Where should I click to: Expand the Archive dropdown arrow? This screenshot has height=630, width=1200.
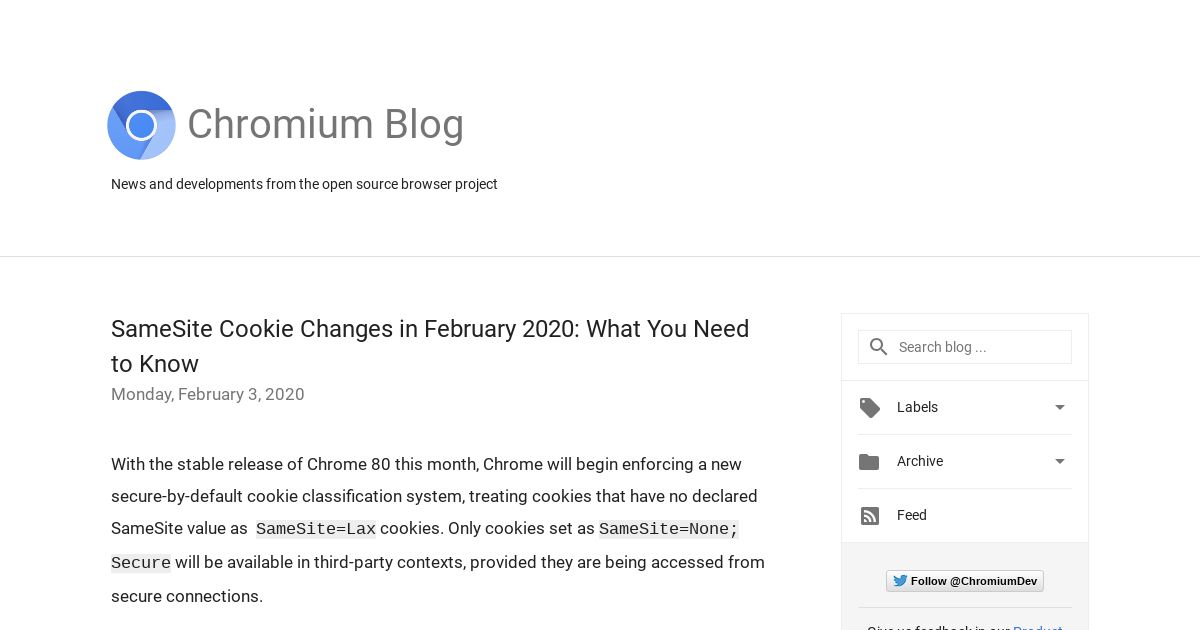(1060, 461)
